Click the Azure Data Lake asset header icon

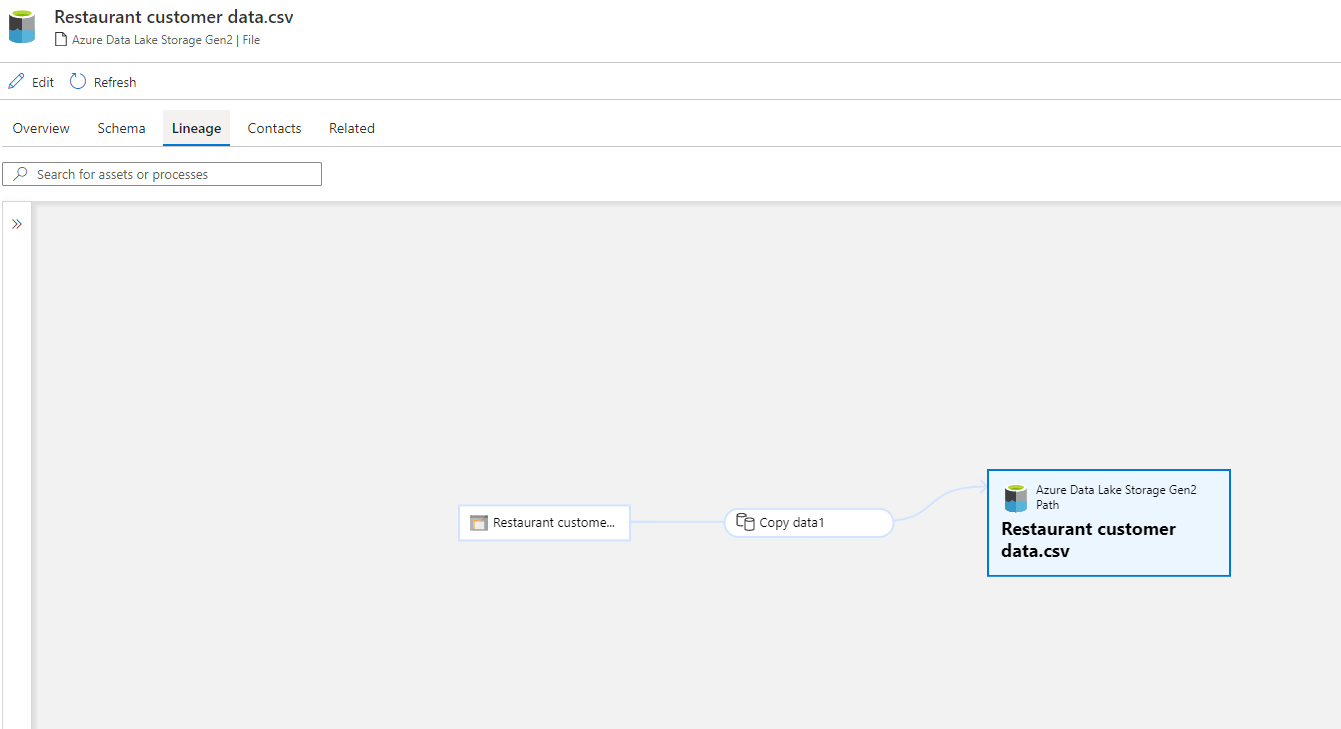coord(22,27)
